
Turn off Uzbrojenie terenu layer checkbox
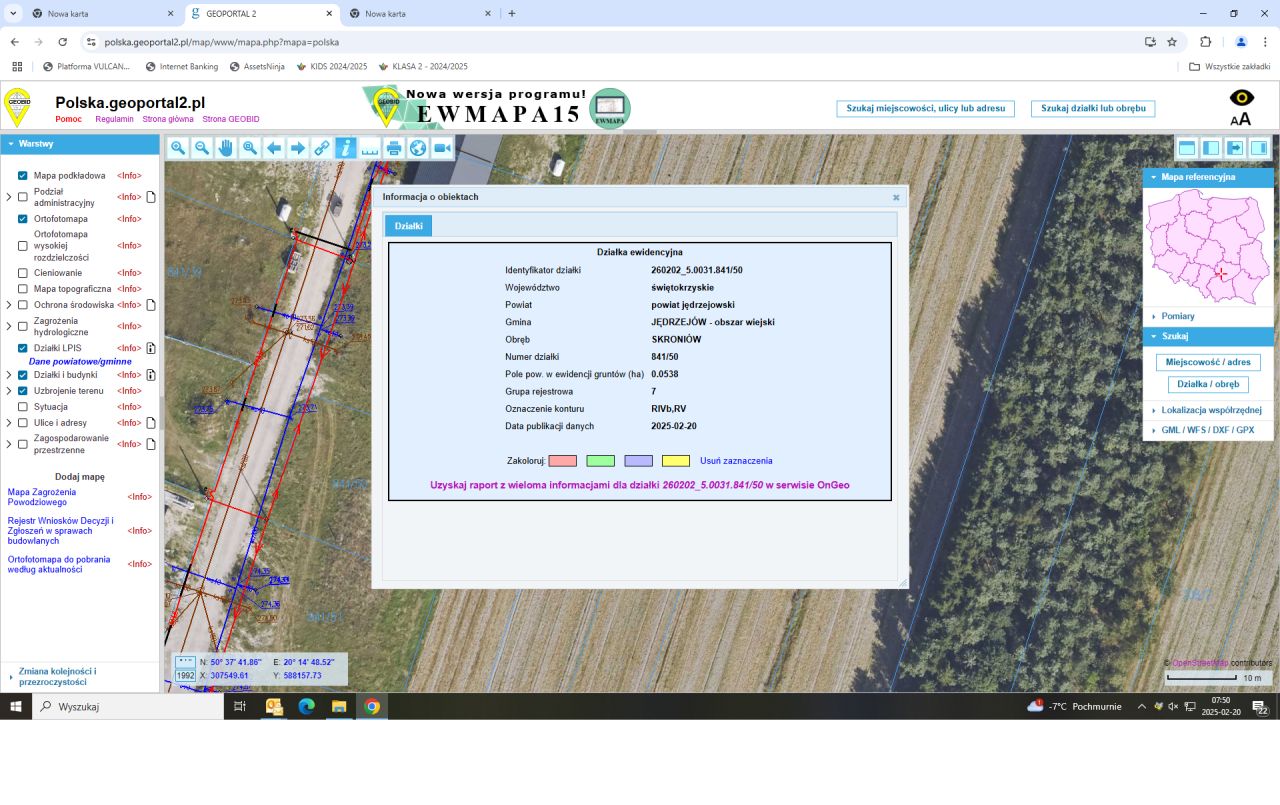coord(23,391)
